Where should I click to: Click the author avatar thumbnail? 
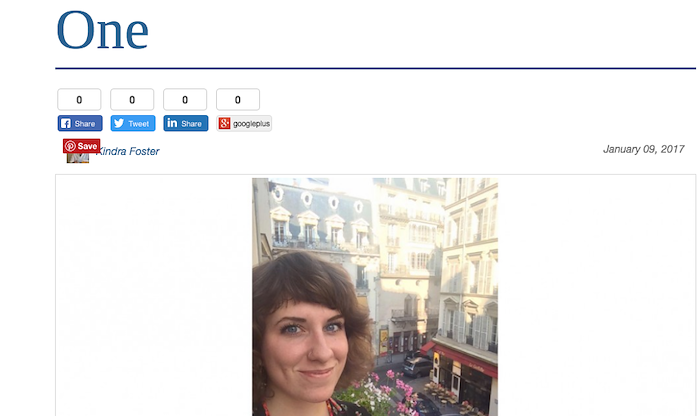click(78, 158)
